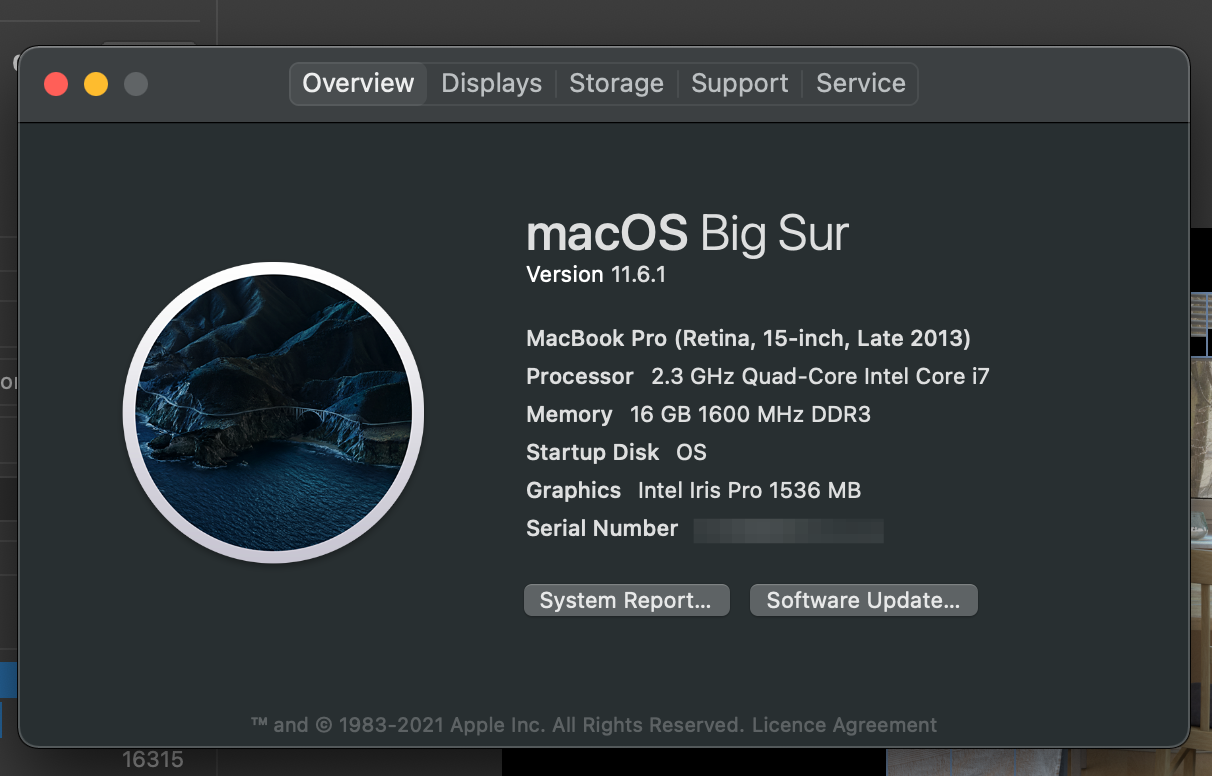Click the Processor label
The width and height of the screenshot is (1212, 776).
click(580, 377)
